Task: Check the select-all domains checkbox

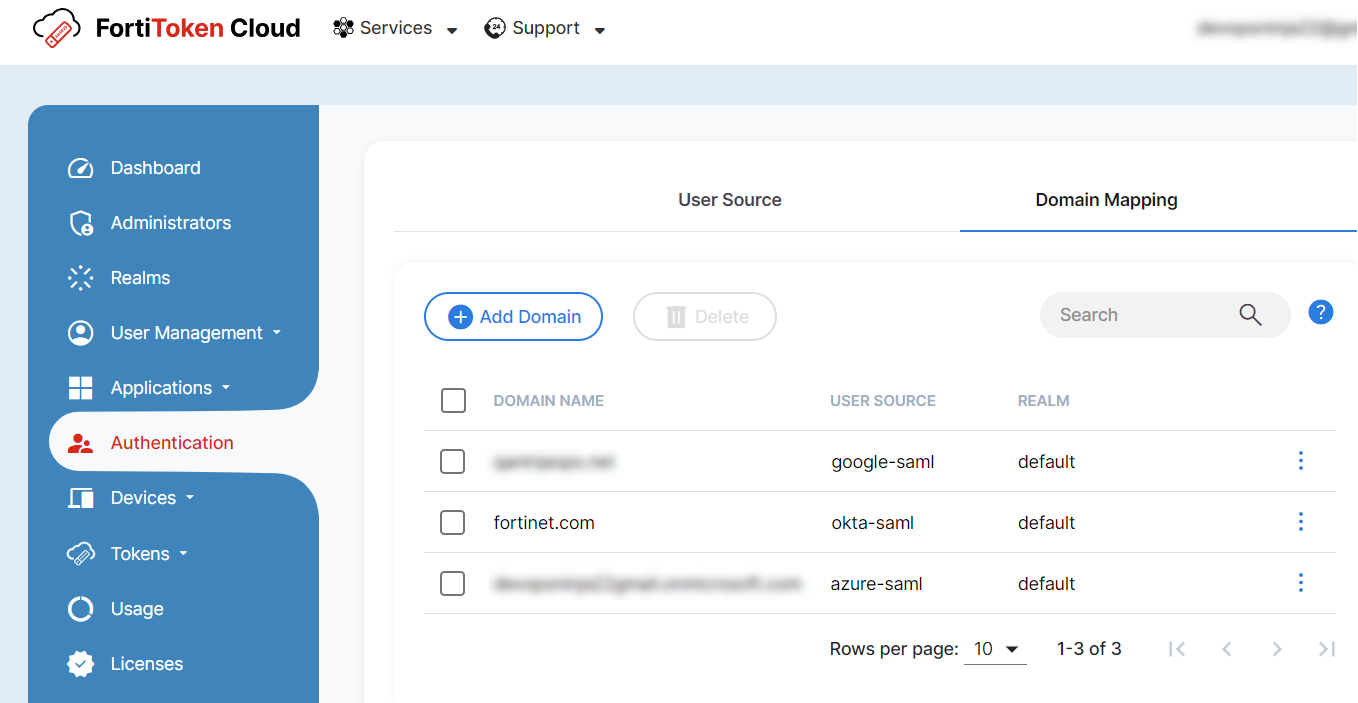Action: click(453, 400)
